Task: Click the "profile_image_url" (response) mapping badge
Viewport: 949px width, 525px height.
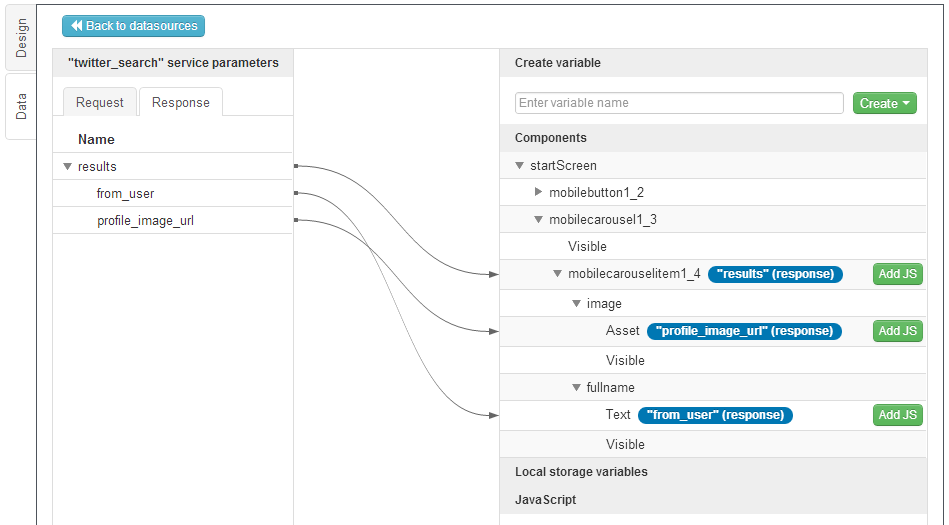Action: pyautogui.click(x=744, y=331)
